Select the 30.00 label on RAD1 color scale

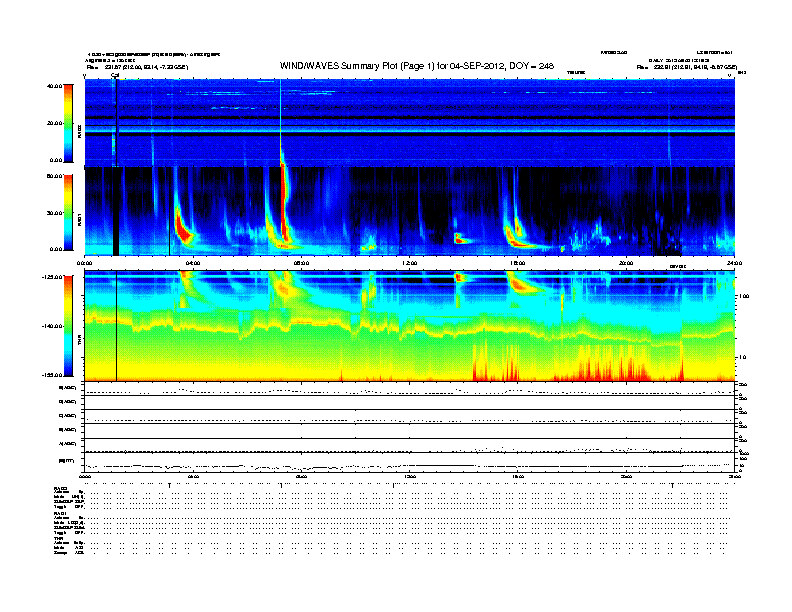coord(55,213)
